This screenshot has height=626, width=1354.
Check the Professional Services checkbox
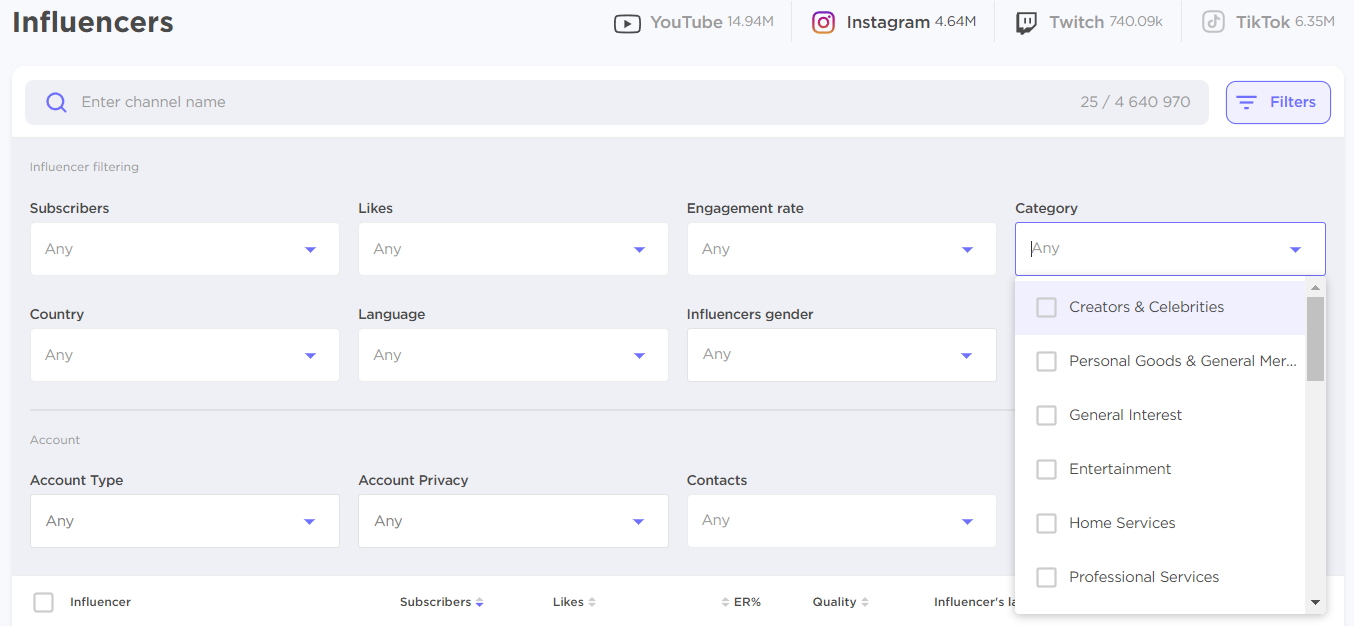coord(1046,577)
